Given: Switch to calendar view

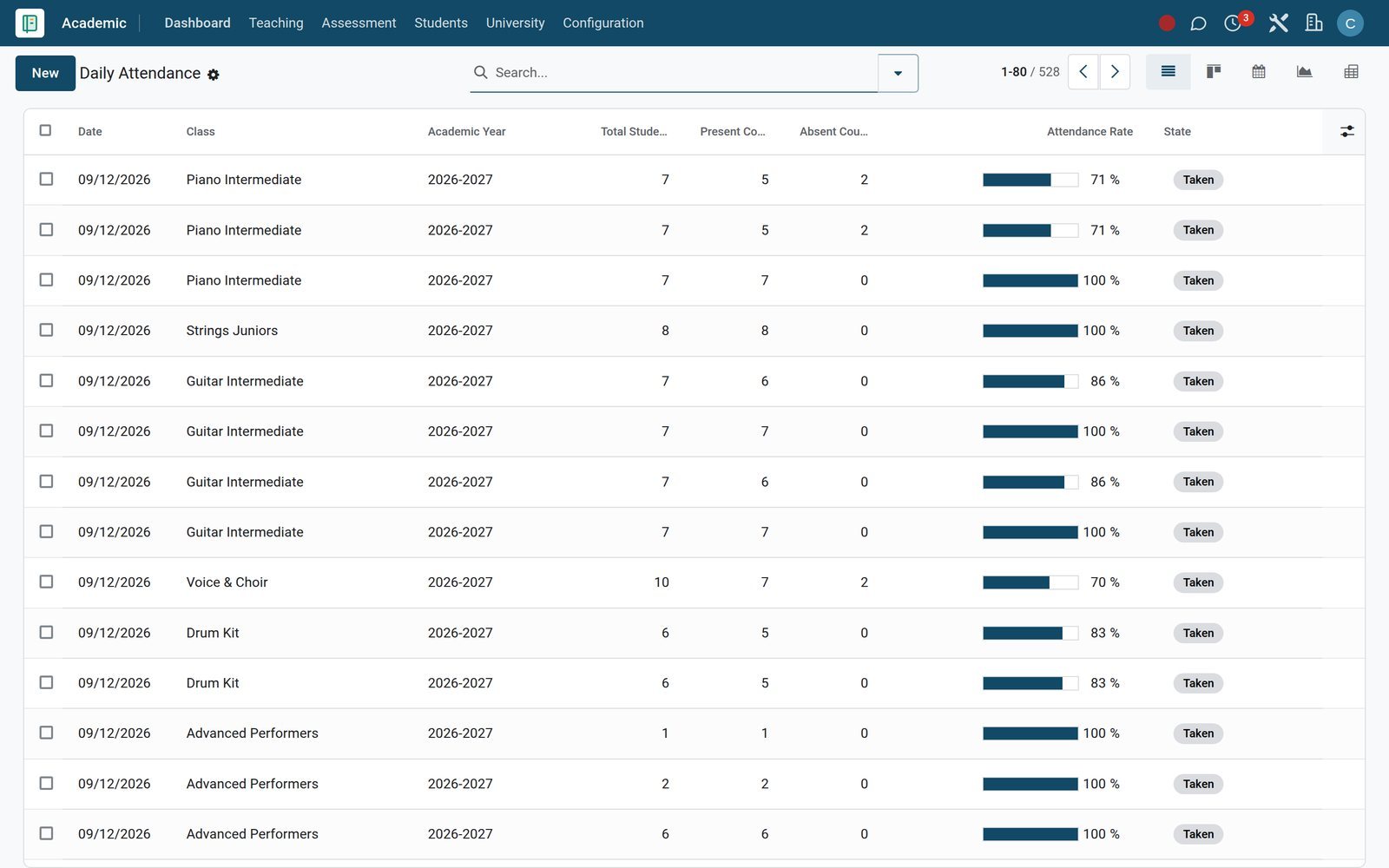Looking at the screenshot, I should click(1259, 72).
